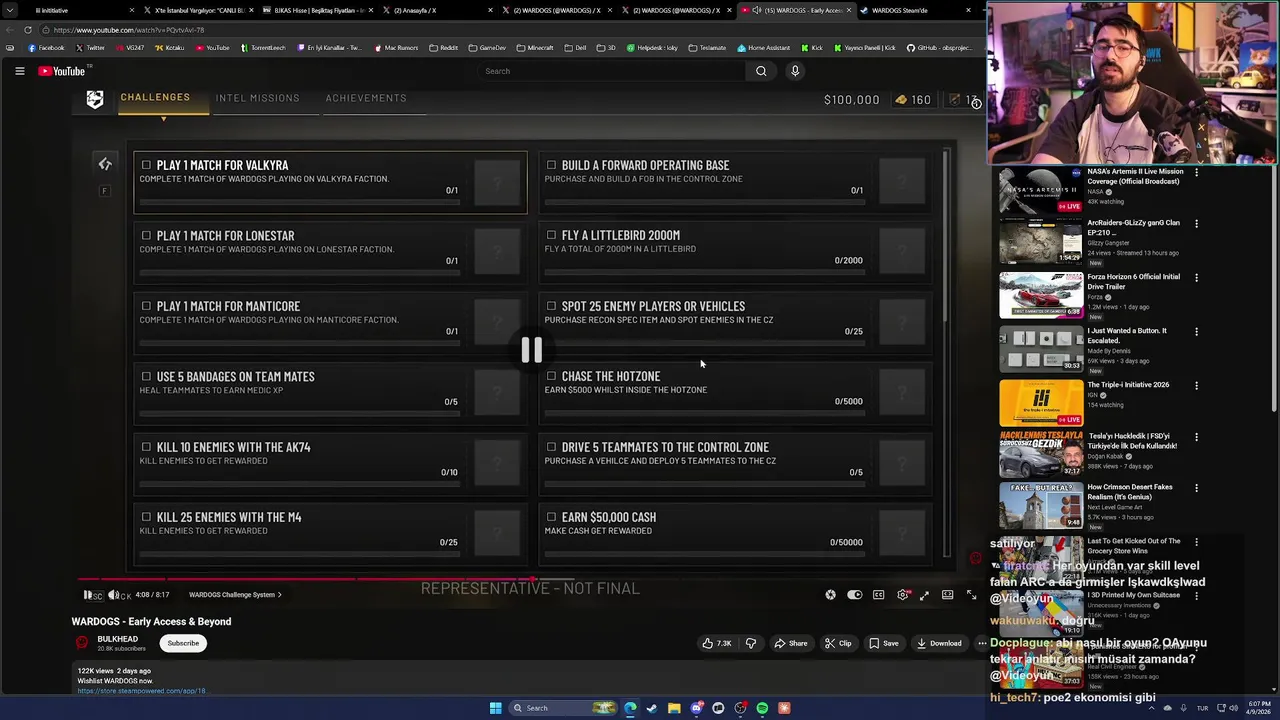The width and height of the screenshot is (1280, 720).
Task: Click inside the YouTube search field
Action: 611,71
